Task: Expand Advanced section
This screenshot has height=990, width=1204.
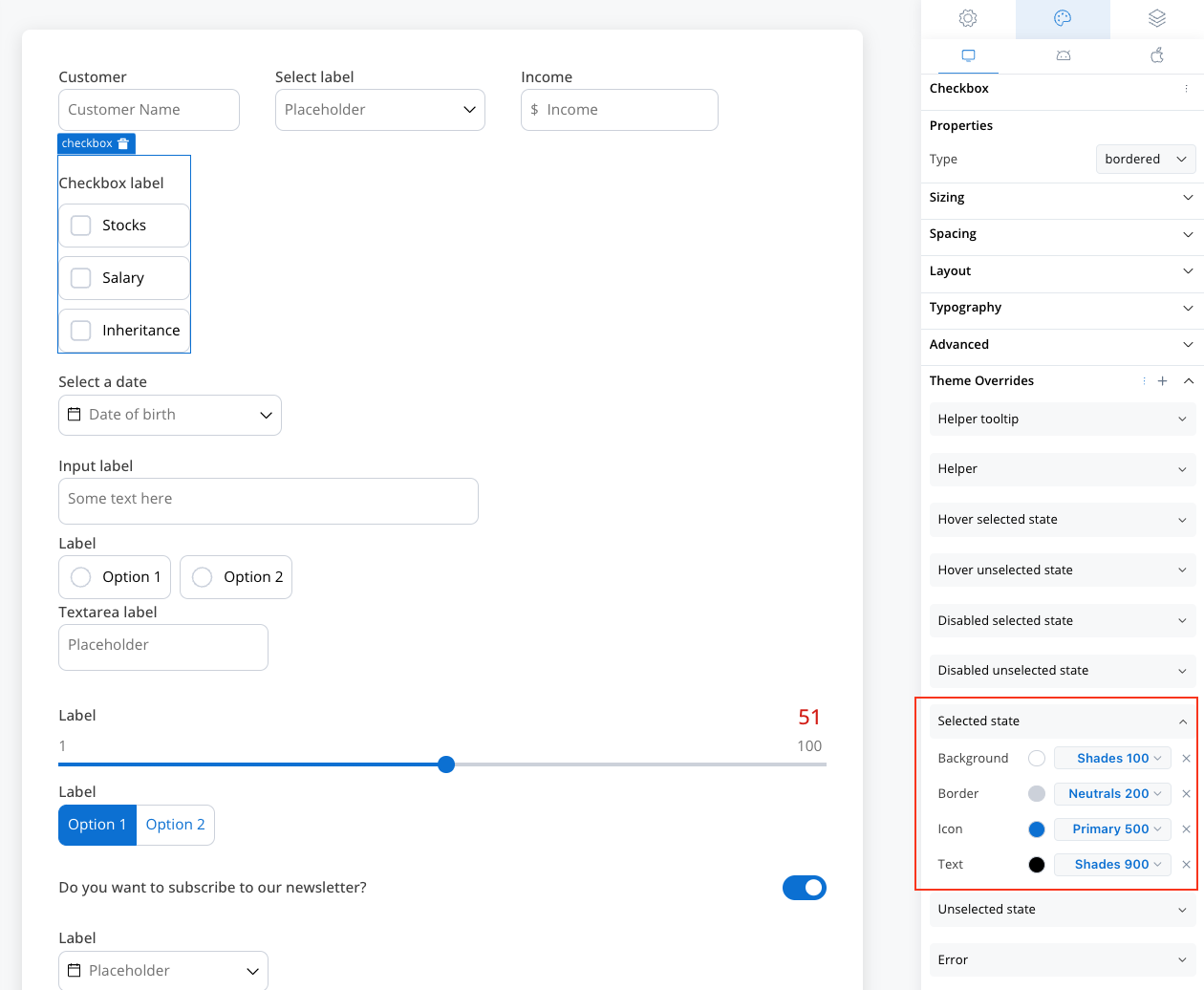Action: [1063, 345]
